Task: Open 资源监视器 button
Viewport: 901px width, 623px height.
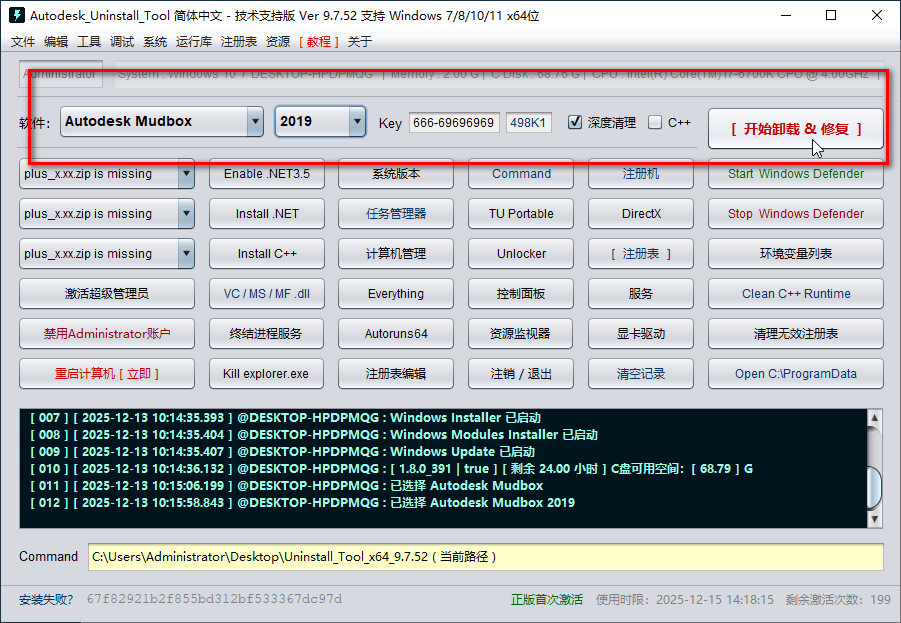Action: (x=521, y=333)
